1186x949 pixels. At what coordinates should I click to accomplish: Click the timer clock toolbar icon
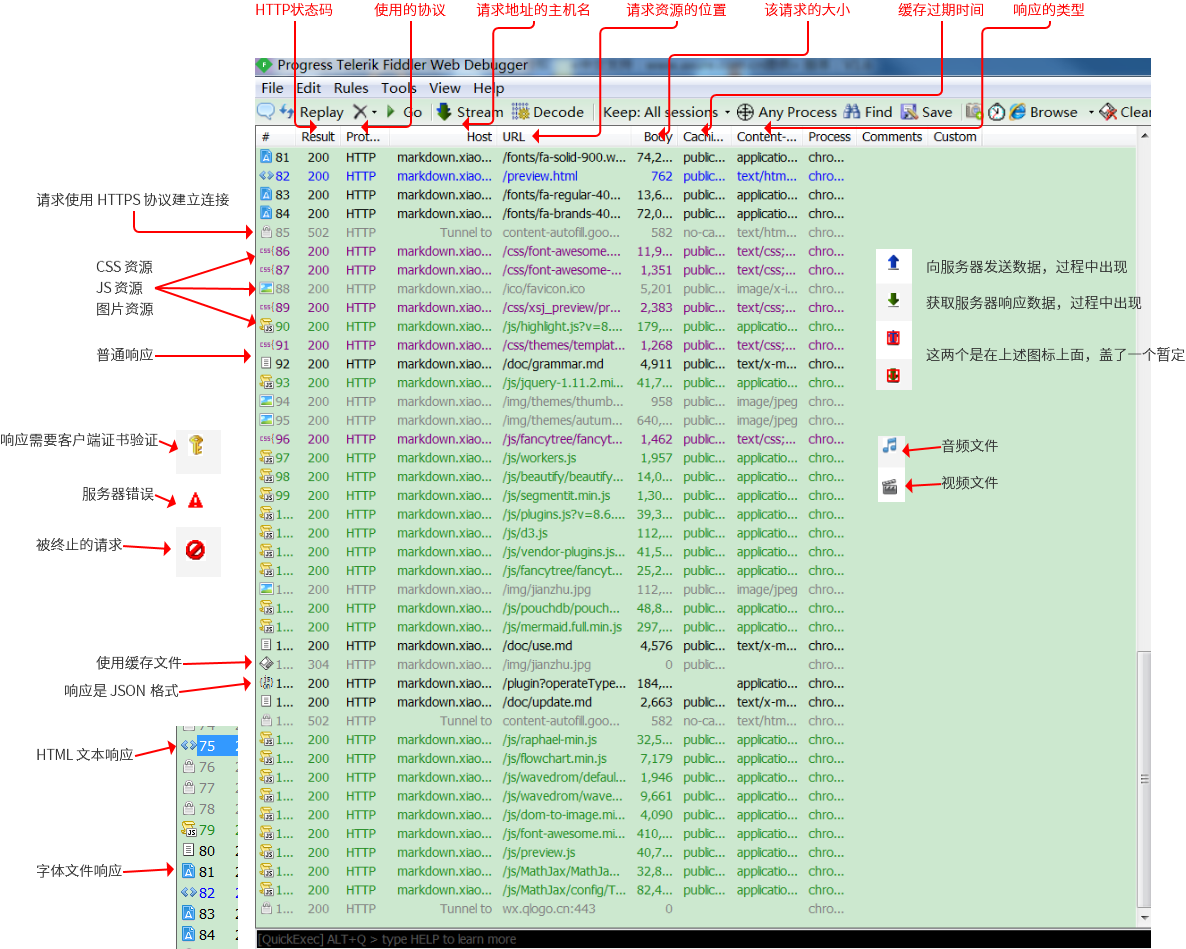pyautogui.click(x=996, y=112)
